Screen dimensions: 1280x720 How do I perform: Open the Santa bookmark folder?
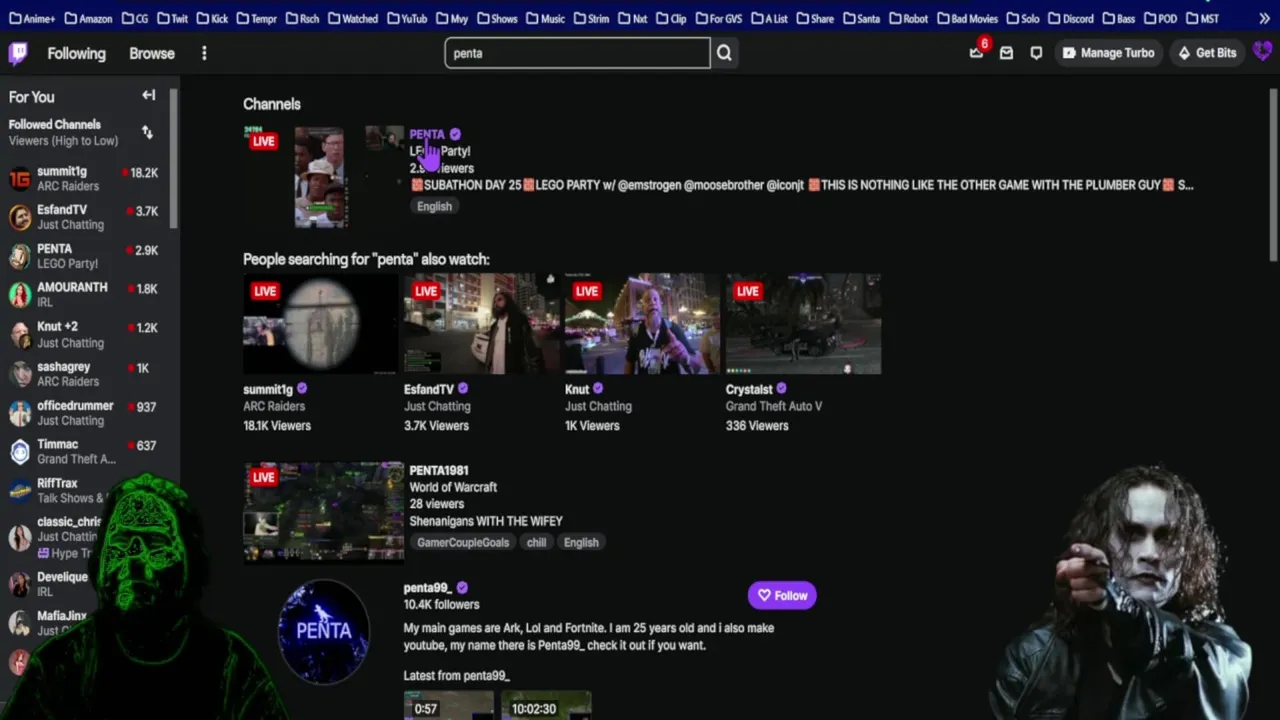pyautogui.click(x=861, y=18)
